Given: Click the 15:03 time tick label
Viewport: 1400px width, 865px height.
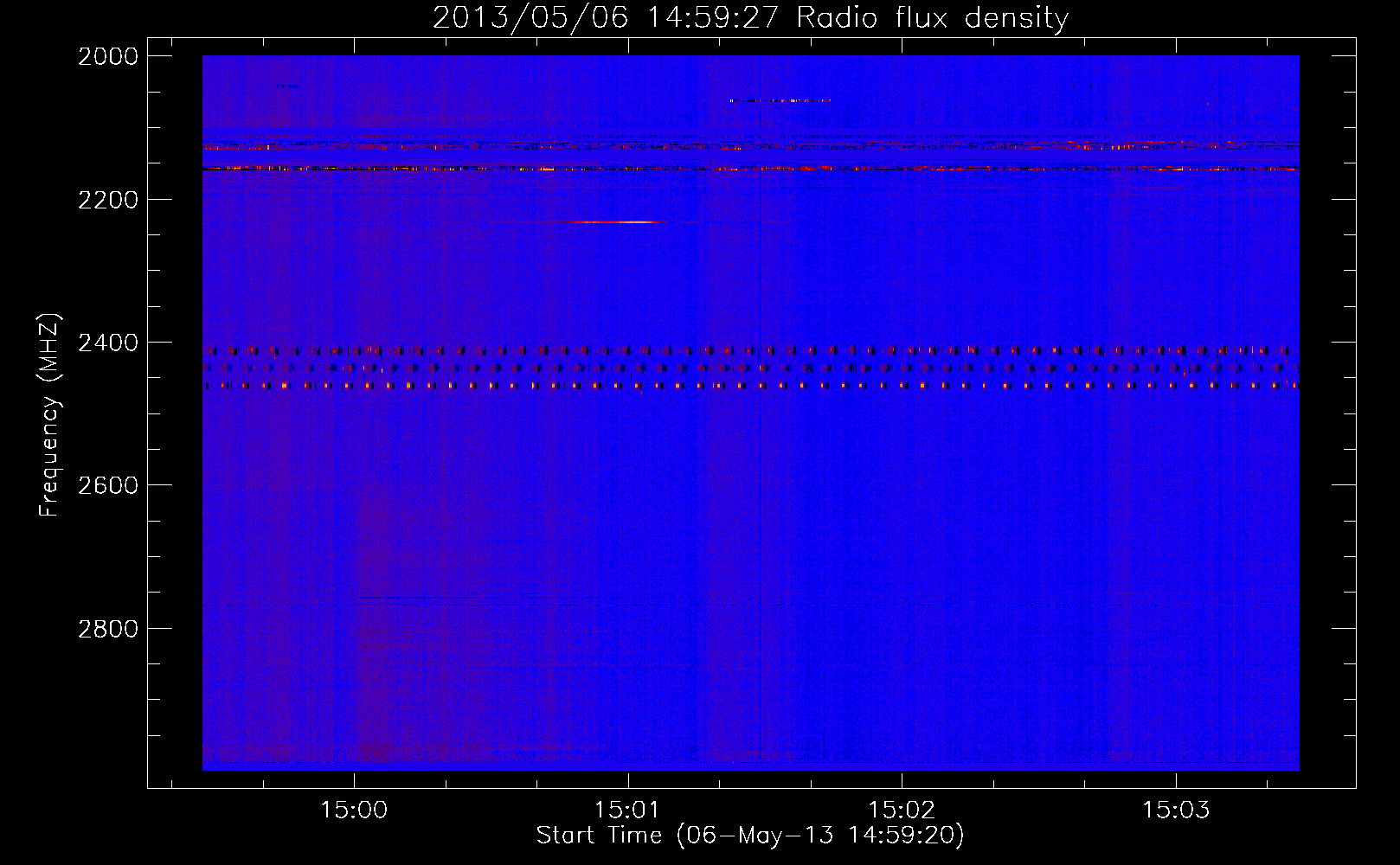Looking at the screenshot, I should (1176, 811).
